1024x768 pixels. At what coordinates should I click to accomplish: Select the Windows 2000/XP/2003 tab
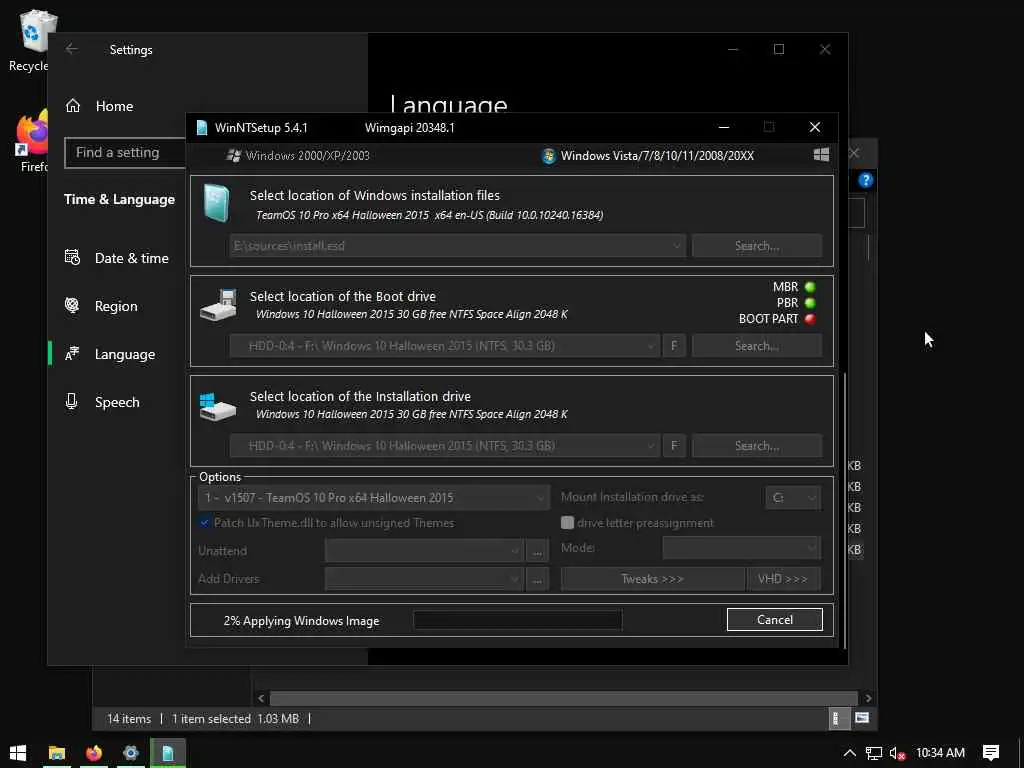[298, 155]
